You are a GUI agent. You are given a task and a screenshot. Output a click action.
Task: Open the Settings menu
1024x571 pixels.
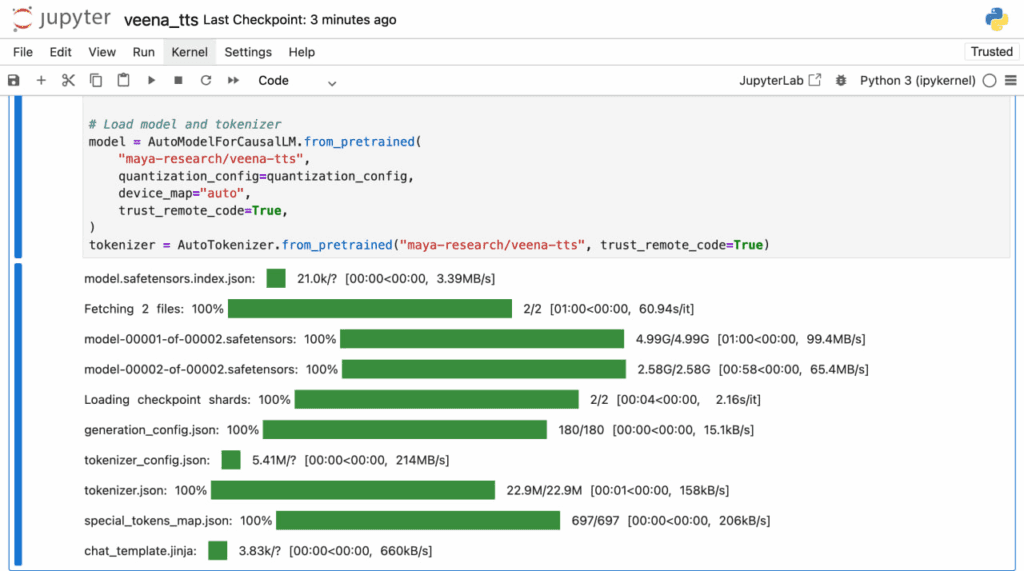point(247,52)
